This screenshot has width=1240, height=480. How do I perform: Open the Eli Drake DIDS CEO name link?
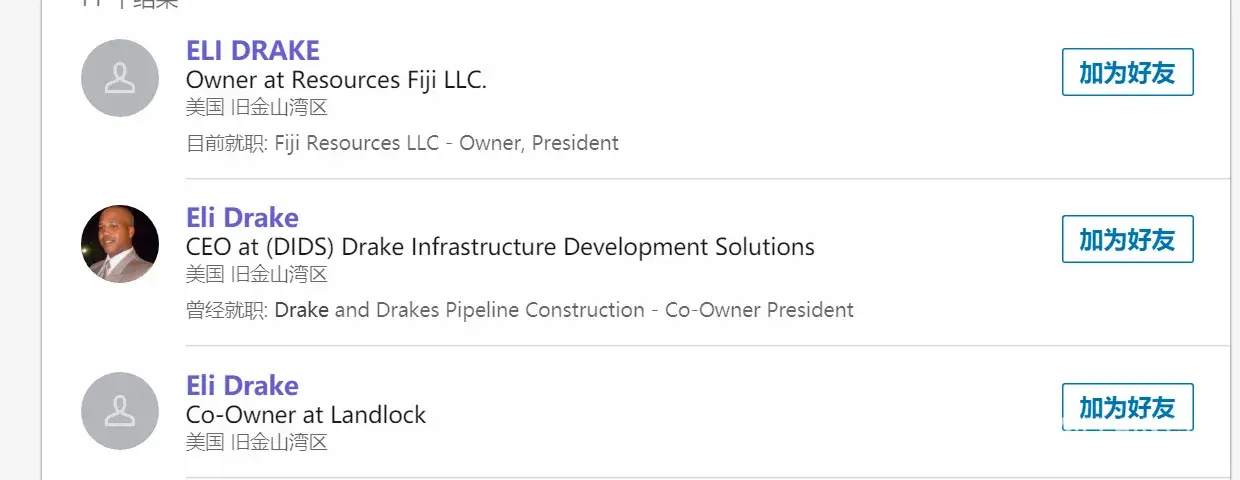(x=242, y=218)
